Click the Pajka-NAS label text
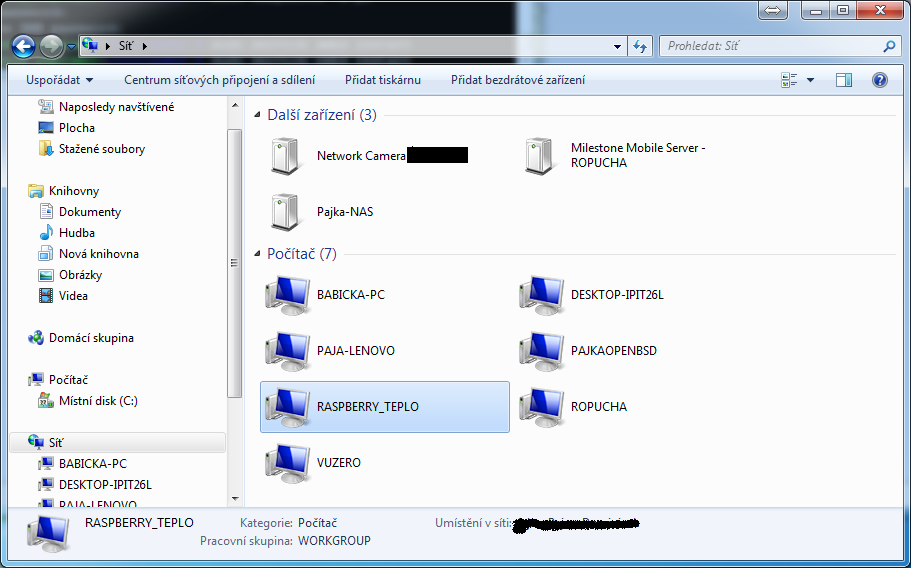This screenshot has width=911, height=568. (x=345, y=212)
